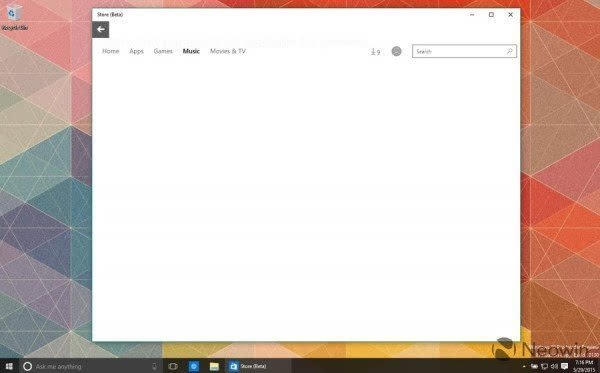The width and height of the screenshot is (600, 373).
Task: Open the Music tab
Action: [x=191, y=51]
